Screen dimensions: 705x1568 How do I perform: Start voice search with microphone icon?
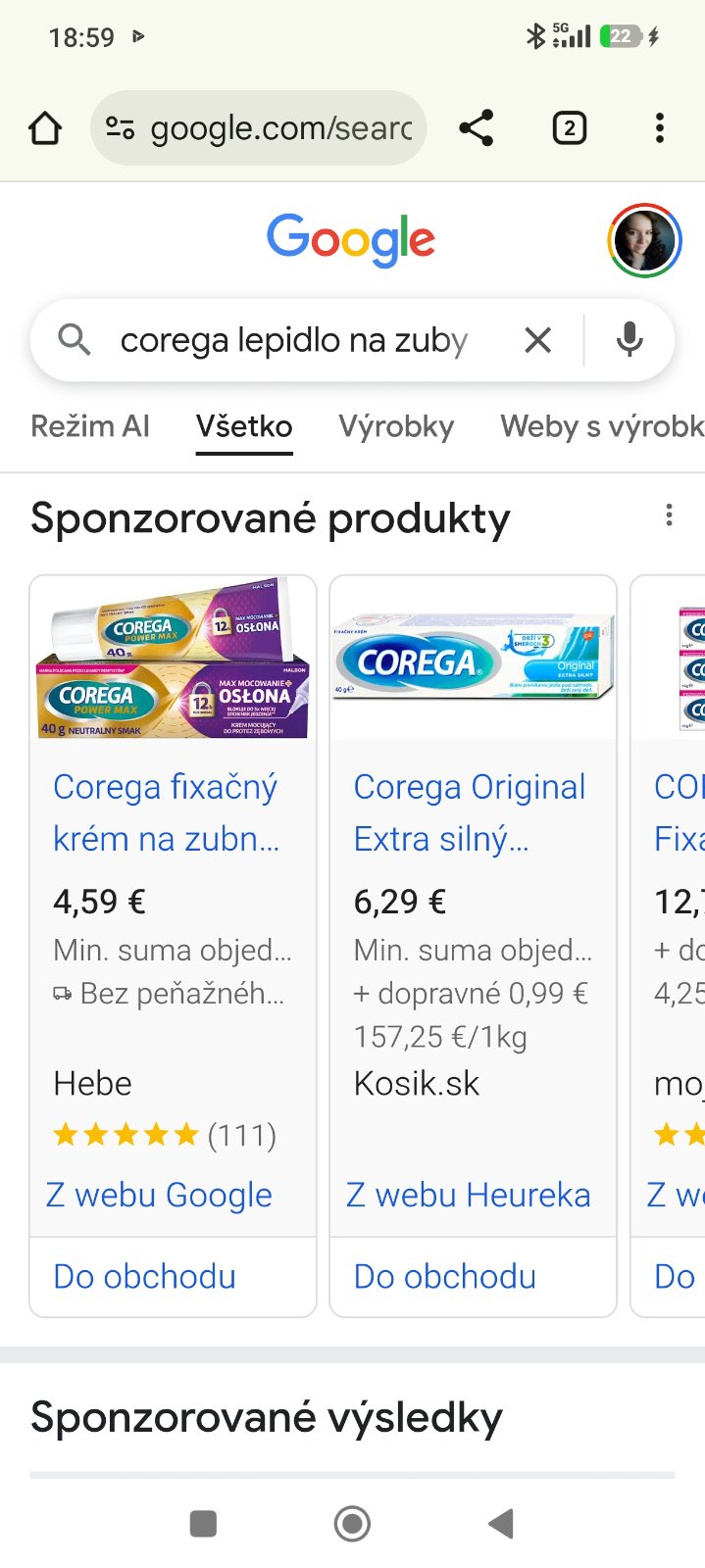click(x=629, y=340)
